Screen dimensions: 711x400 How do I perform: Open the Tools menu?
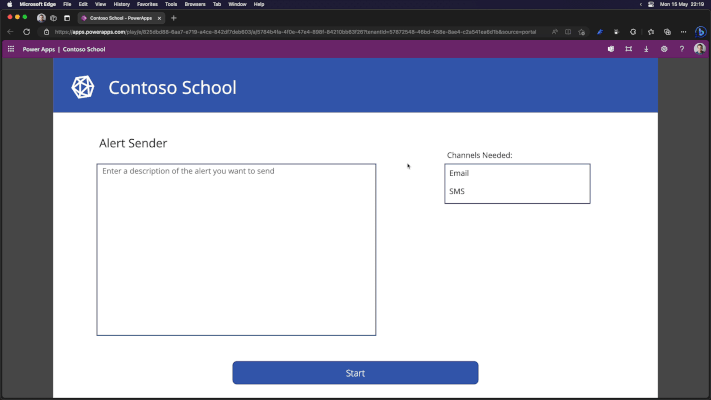(171, 4)
